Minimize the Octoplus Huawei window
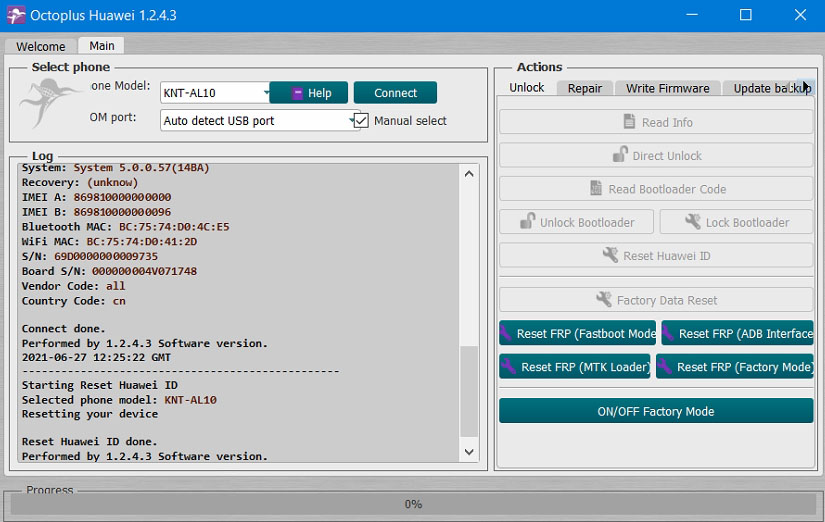 (692, 15)
